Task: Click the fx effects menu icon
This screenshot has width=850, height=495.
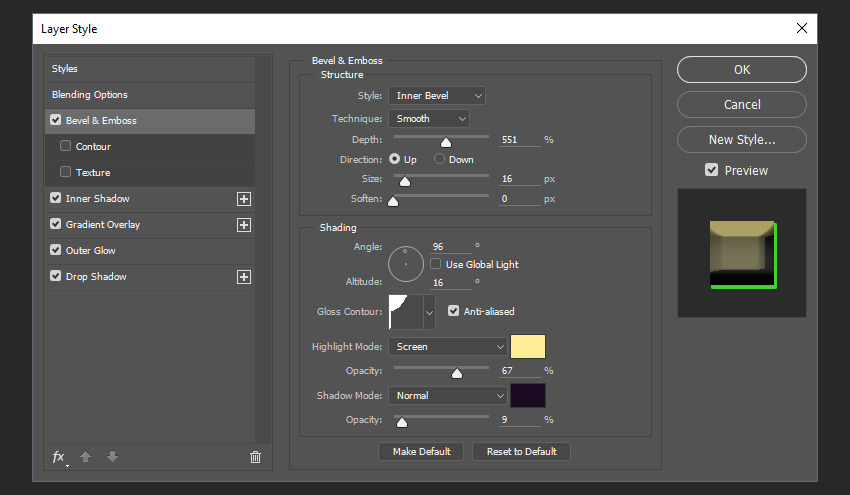Action: pos(59,457)
